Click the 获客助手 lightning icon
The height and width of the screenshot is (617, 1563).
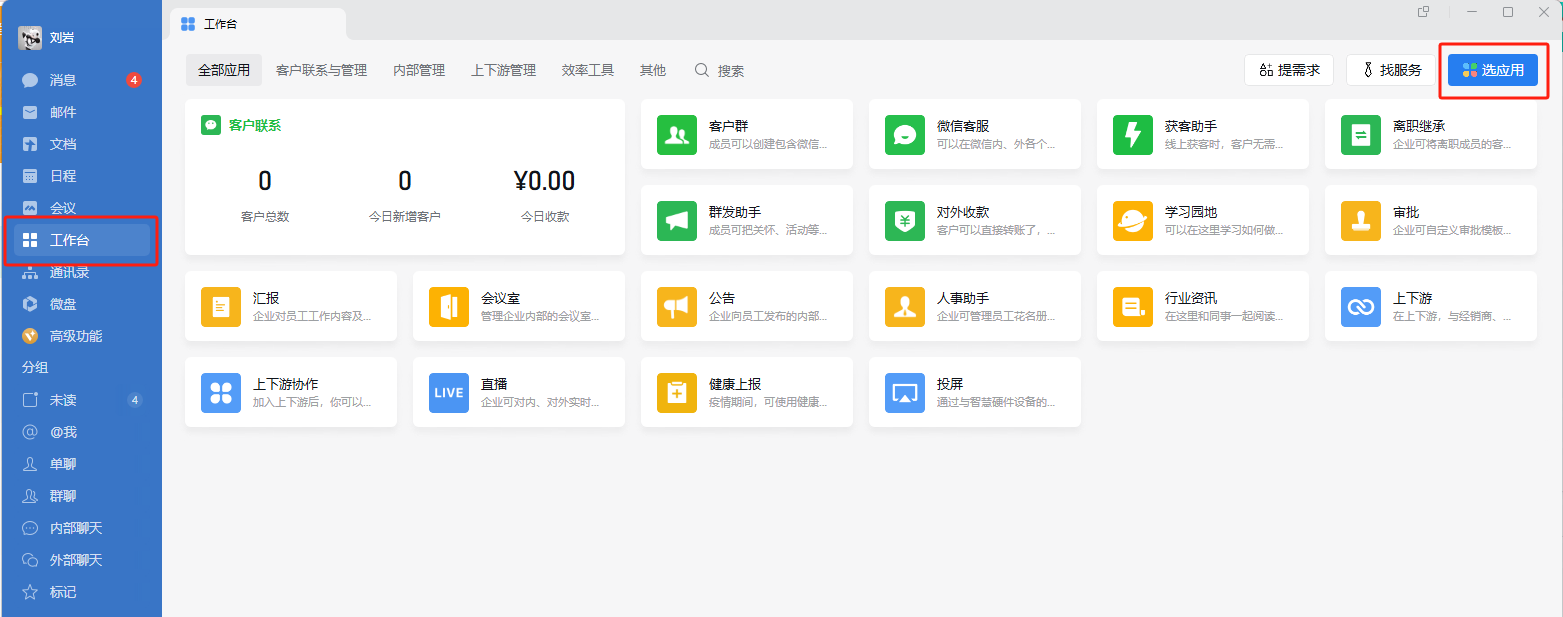pos(1133,134)
